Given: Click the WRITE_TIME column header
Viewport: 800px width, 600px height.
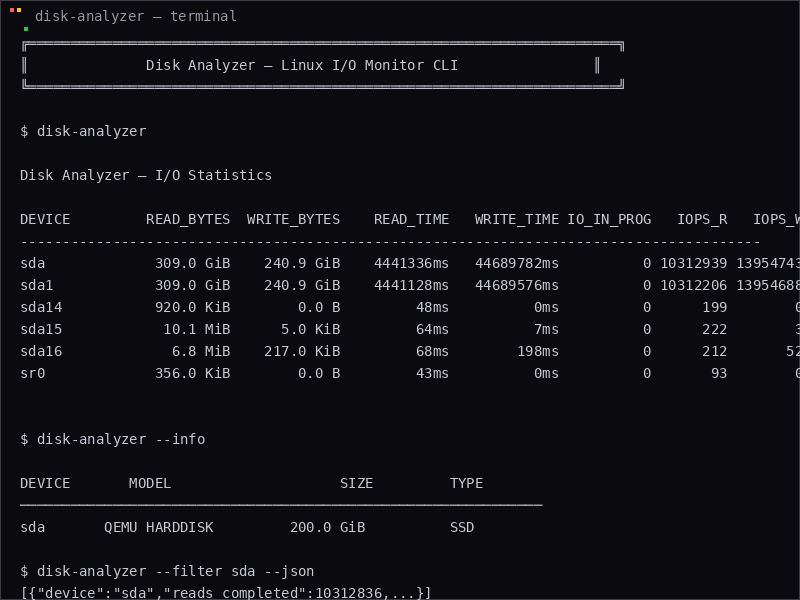Looking at the screenshot, I should 517,220.
